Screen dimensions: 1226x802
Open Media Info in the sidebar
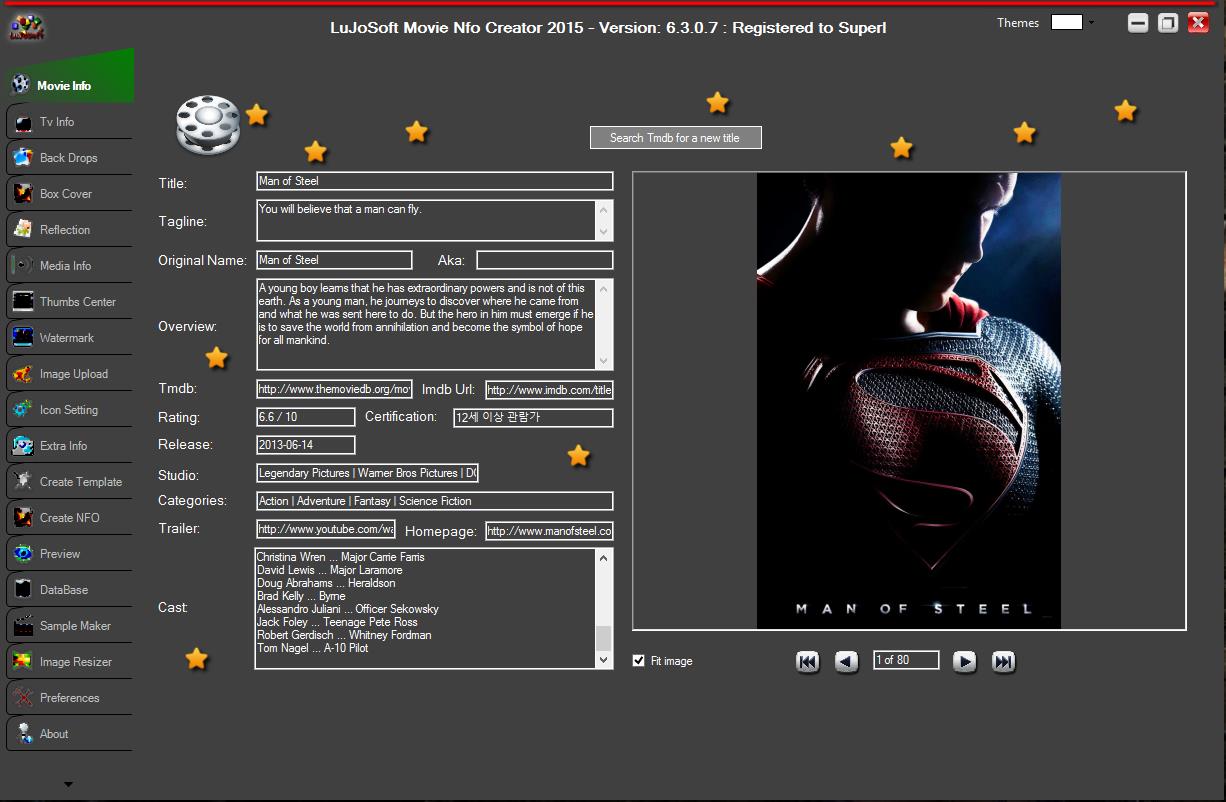[69, 266]
